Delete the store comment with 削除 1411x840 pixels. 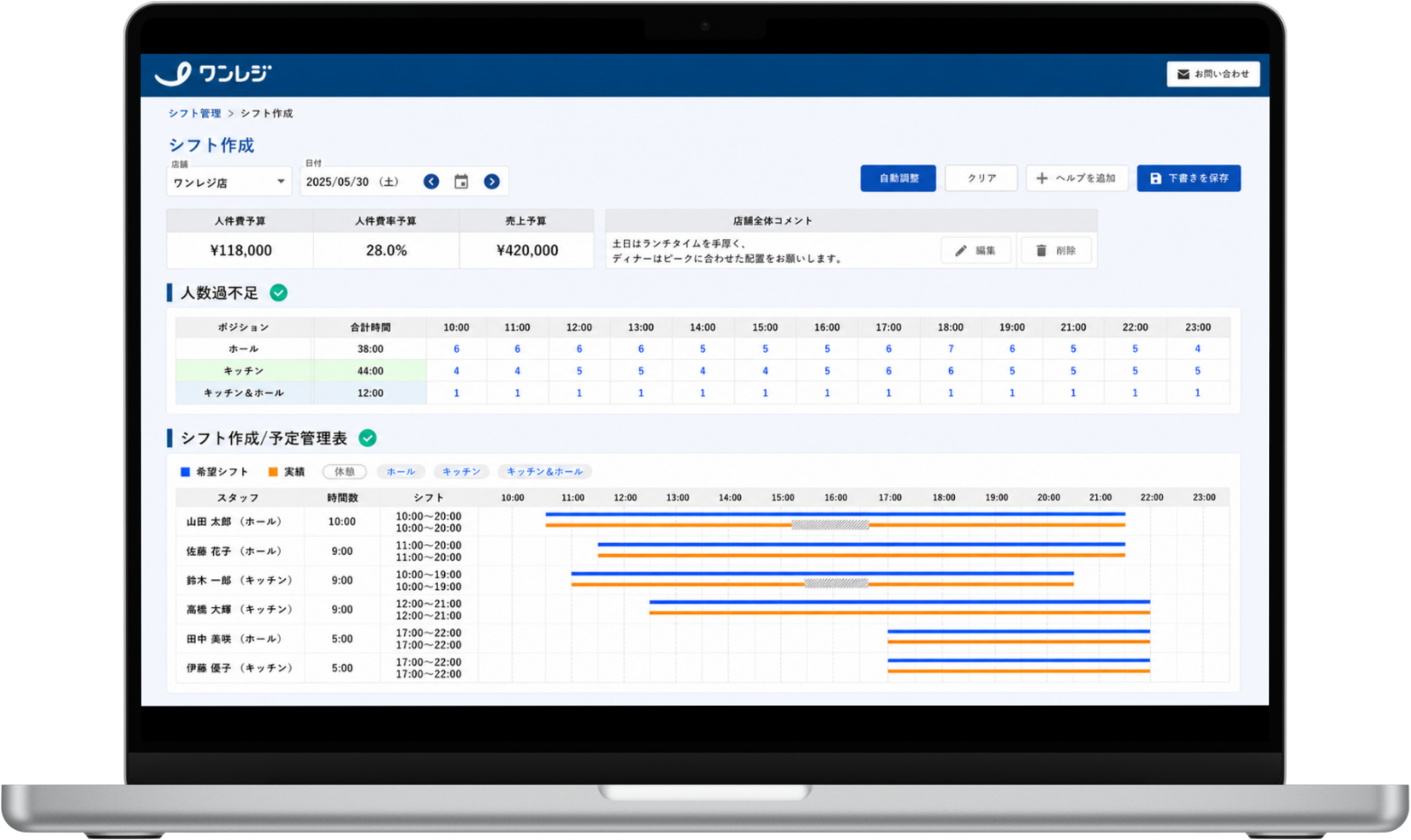[x=1055, y=251]
